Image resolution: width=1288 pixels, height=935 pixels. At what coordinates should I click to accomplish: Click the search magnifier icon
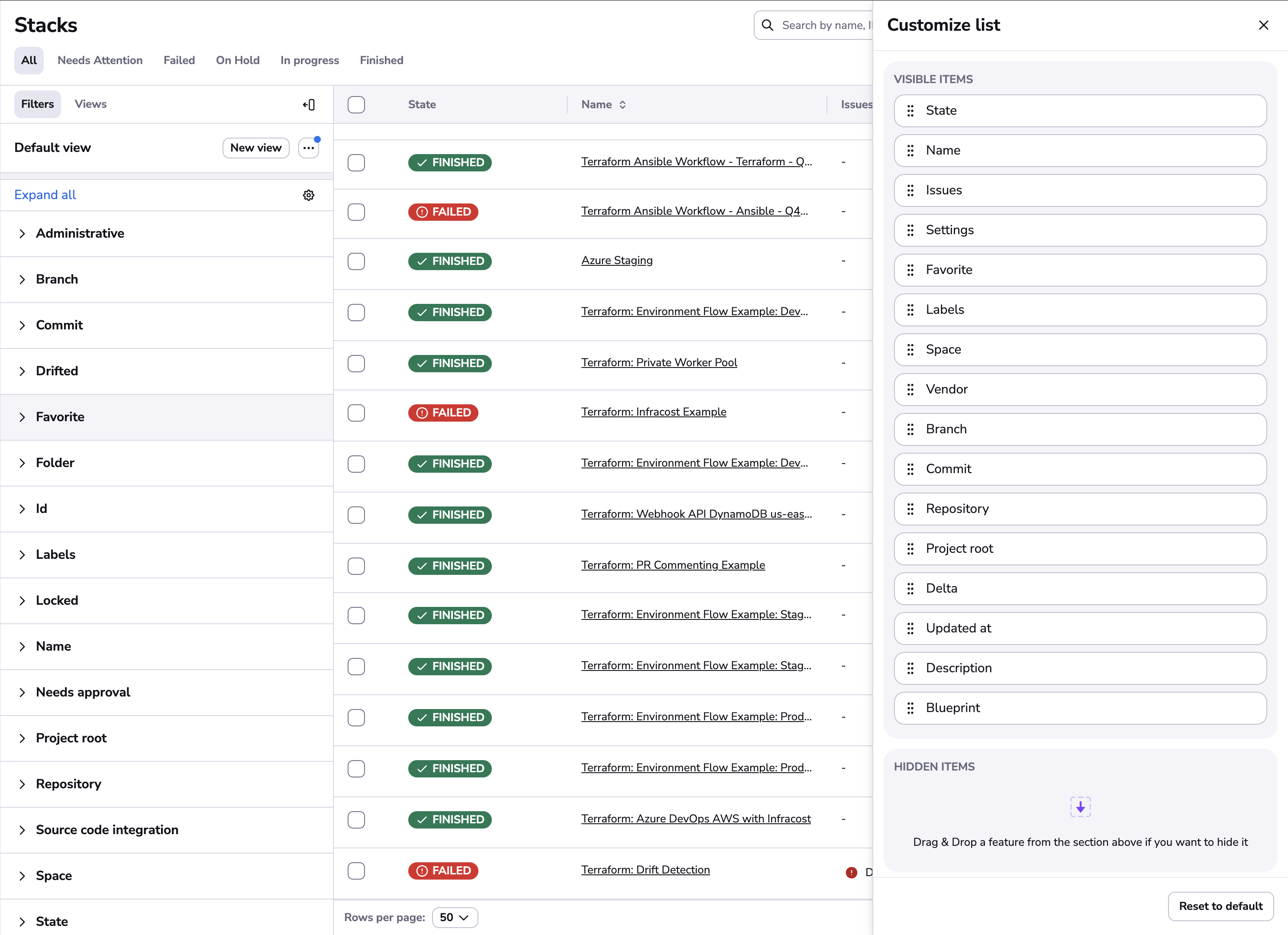pos(768,25)
